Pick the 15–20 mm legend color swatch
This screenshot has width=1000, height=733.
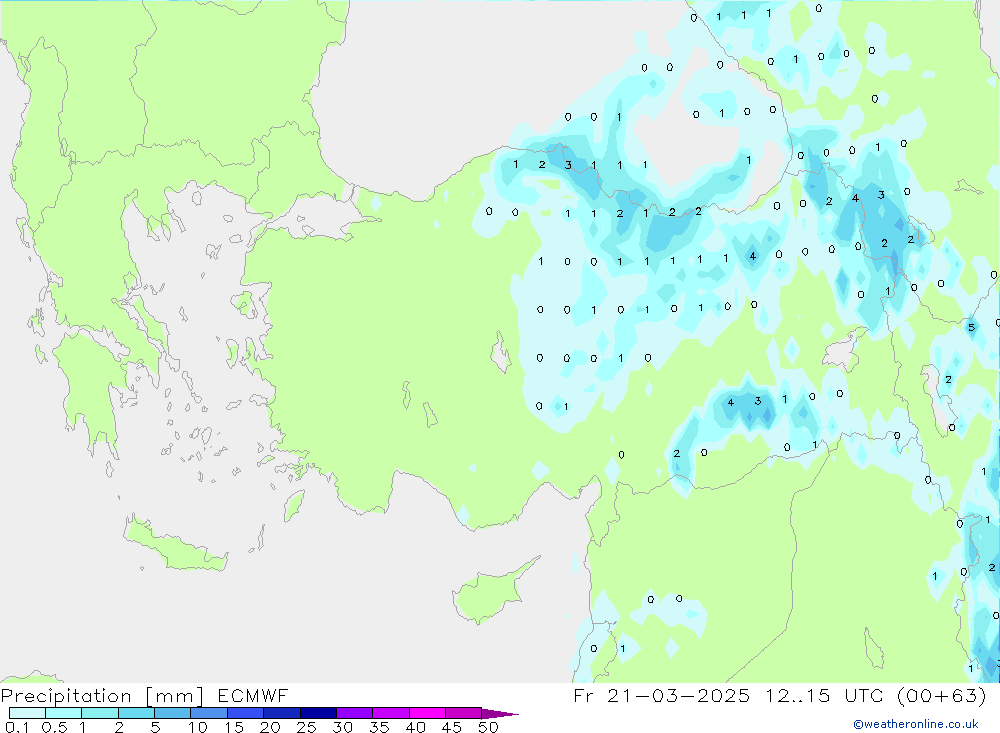click(245, 713)
